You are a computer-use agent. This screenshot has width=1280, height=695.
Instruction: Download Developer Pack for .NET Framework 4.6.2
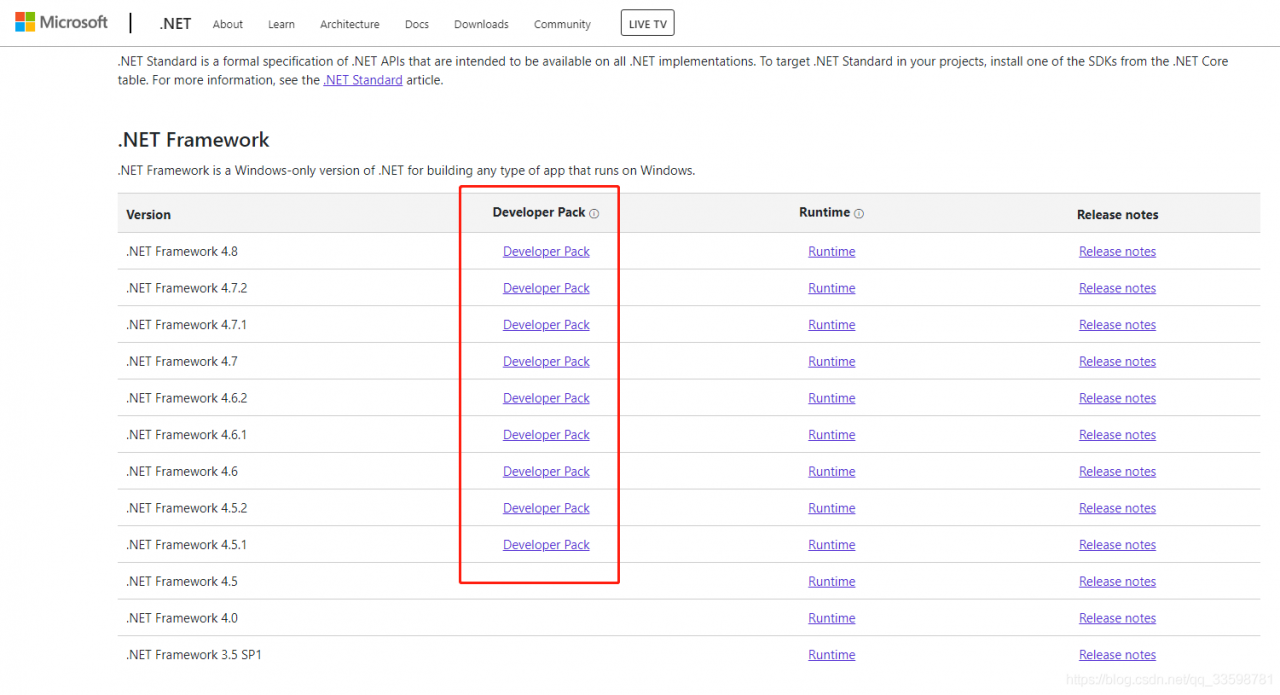(x=546, y=398)
